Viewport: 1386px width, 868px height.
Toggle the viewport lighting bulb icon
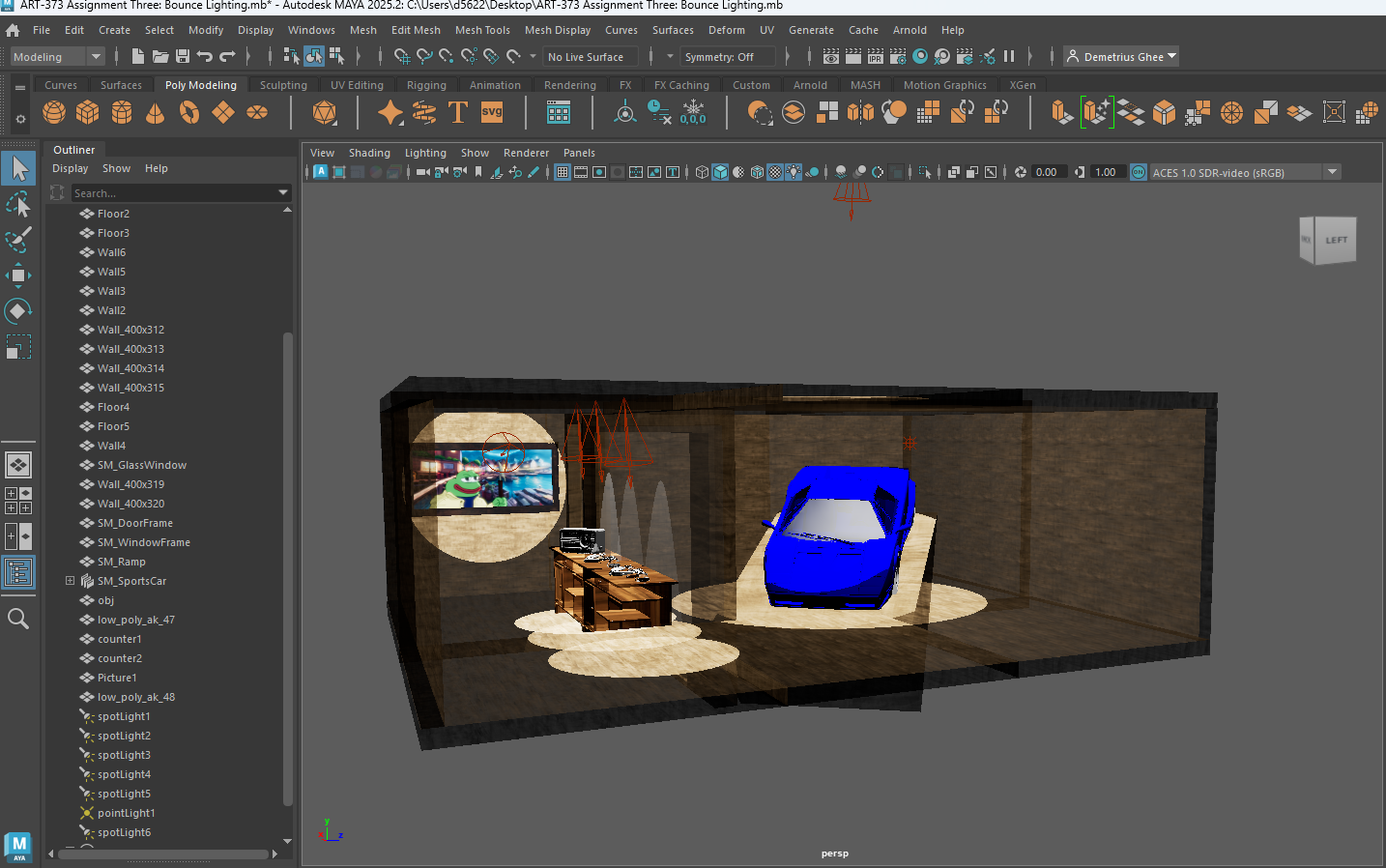click(793, 171)
